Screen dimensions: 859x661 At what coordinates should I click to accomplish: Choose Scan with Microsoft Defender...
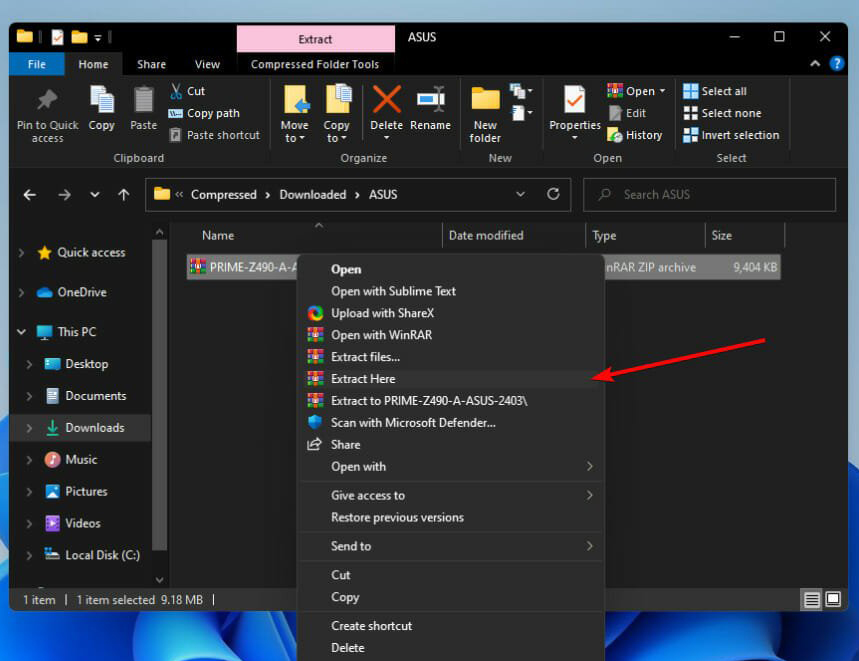(x=450, y=423)
